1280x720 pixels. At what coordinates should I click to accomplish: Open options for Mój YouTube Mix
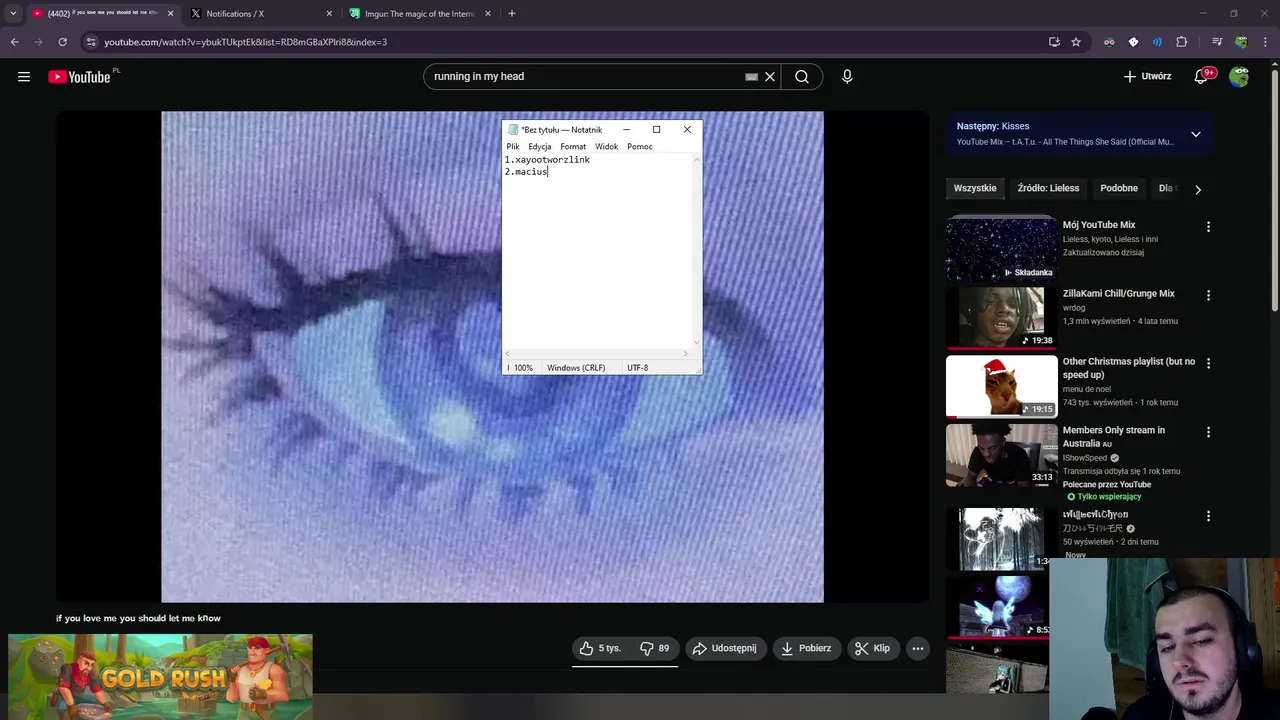click(1208, 227)
